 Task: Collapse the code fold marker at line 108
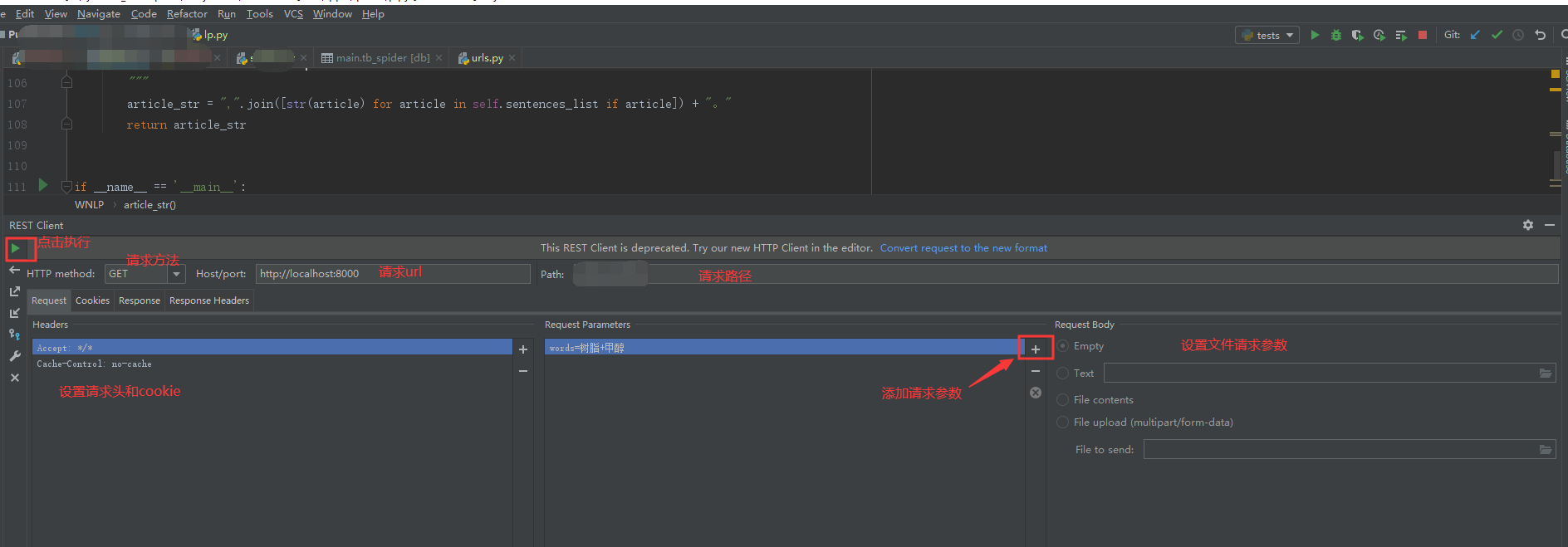[x=67, y=125]
